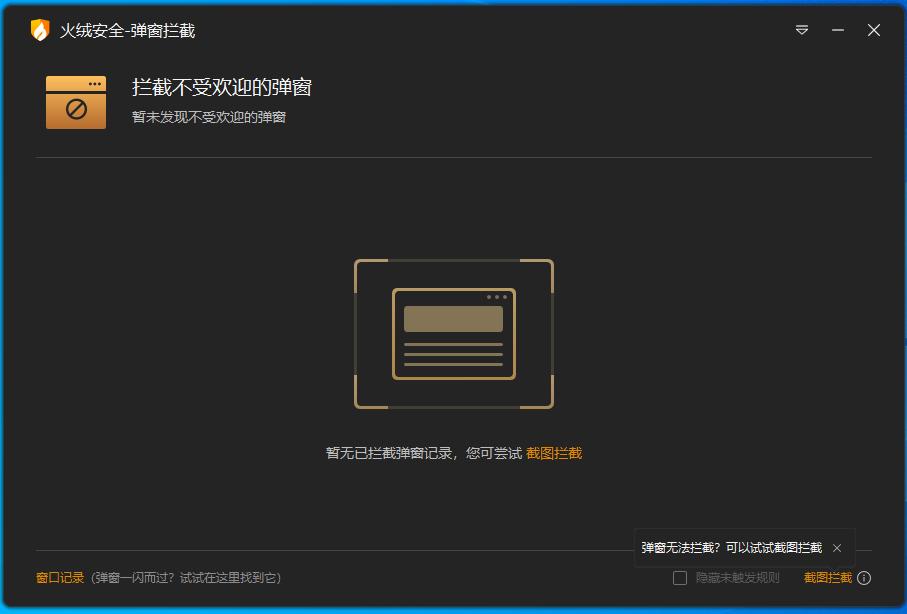Image resolution: width=907 pixels, height=614 pixels.
Task: Click the info circle next to 截图拦截
Action: pyautogui.click(x=864, y=578)
